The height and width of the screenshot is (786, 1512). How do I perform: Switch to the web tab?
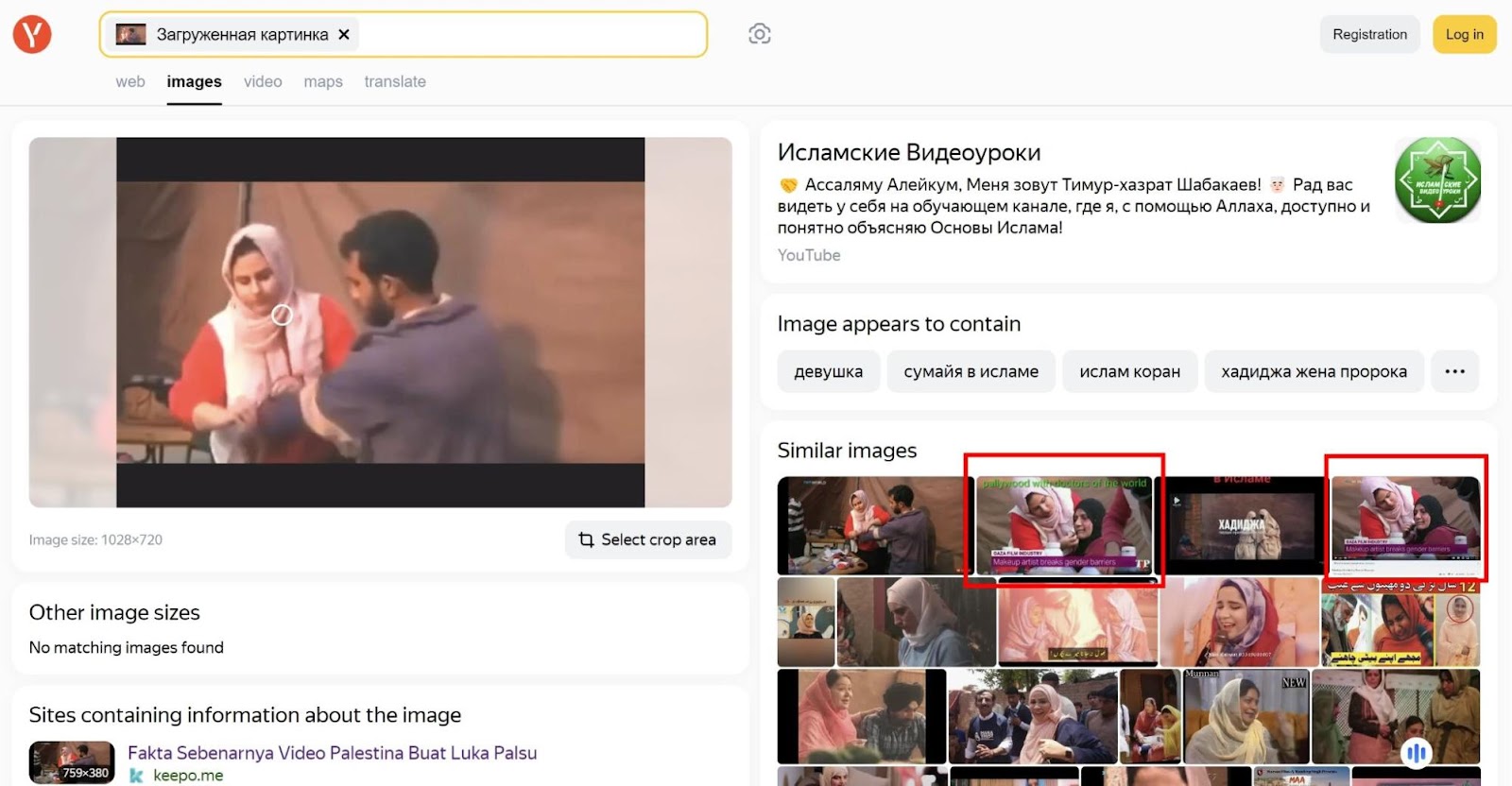pyautogui.click(x=130, y=82)
